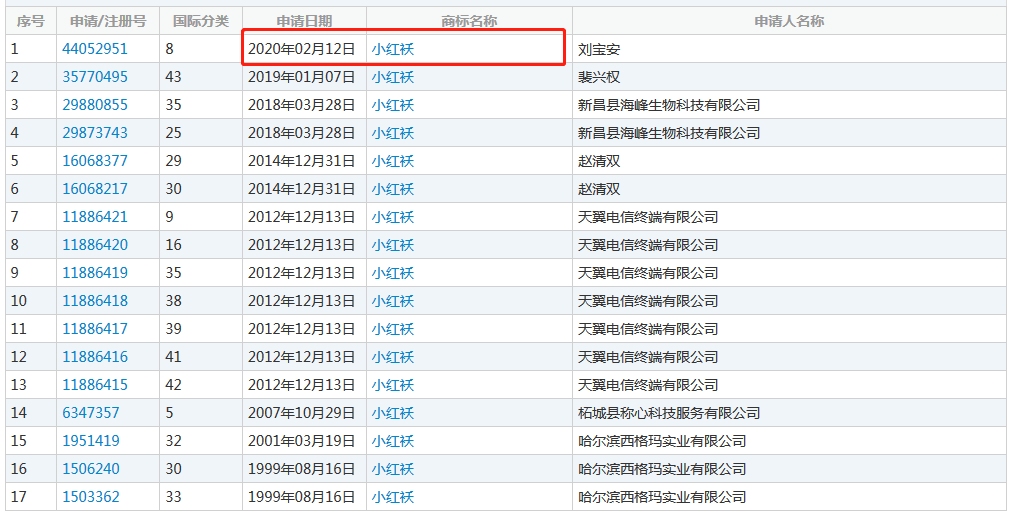Open registration number 11886421

pos(95,217)
